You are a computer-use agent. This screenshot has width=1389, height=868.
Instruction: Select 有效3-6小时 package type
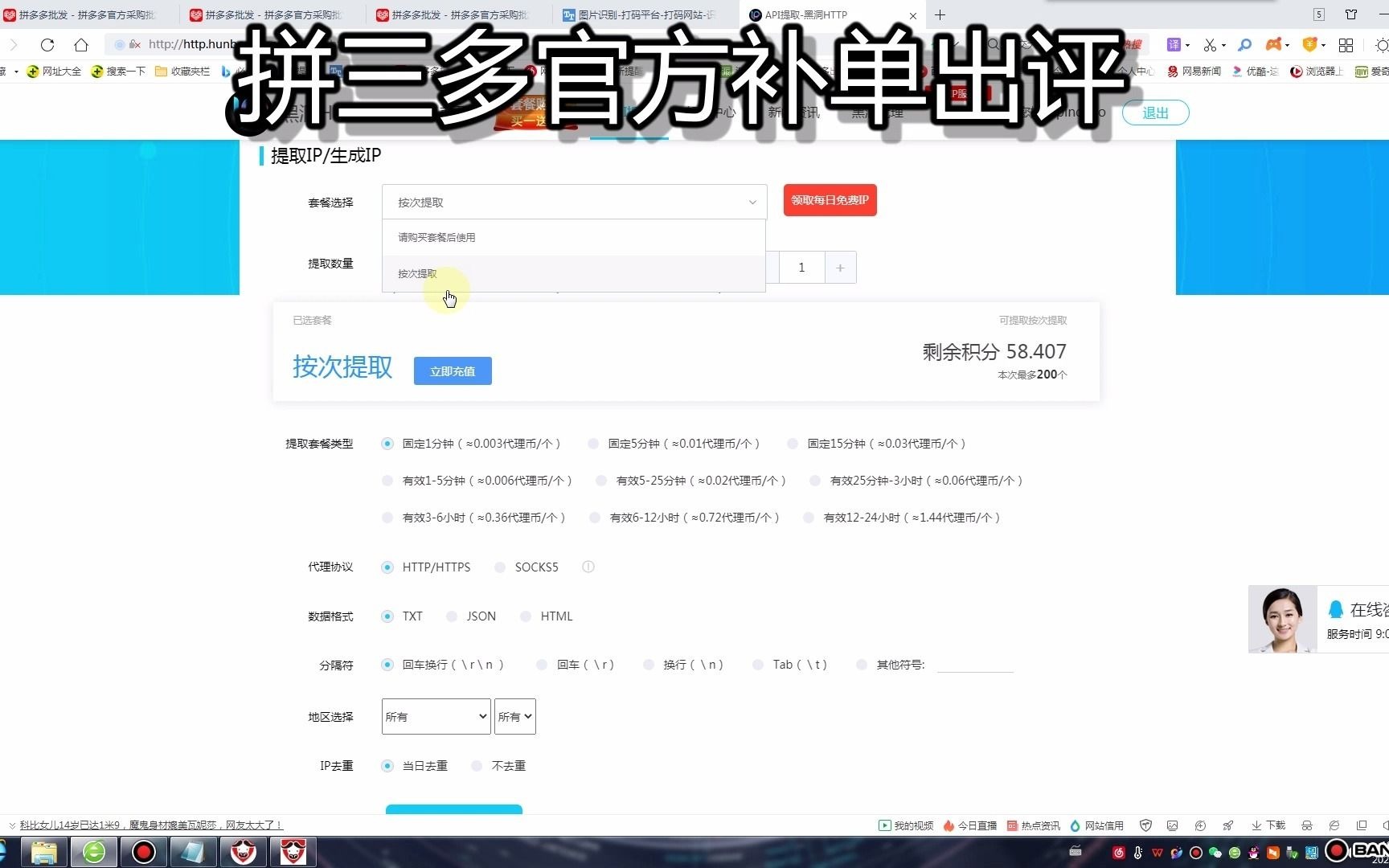point(387,518)
